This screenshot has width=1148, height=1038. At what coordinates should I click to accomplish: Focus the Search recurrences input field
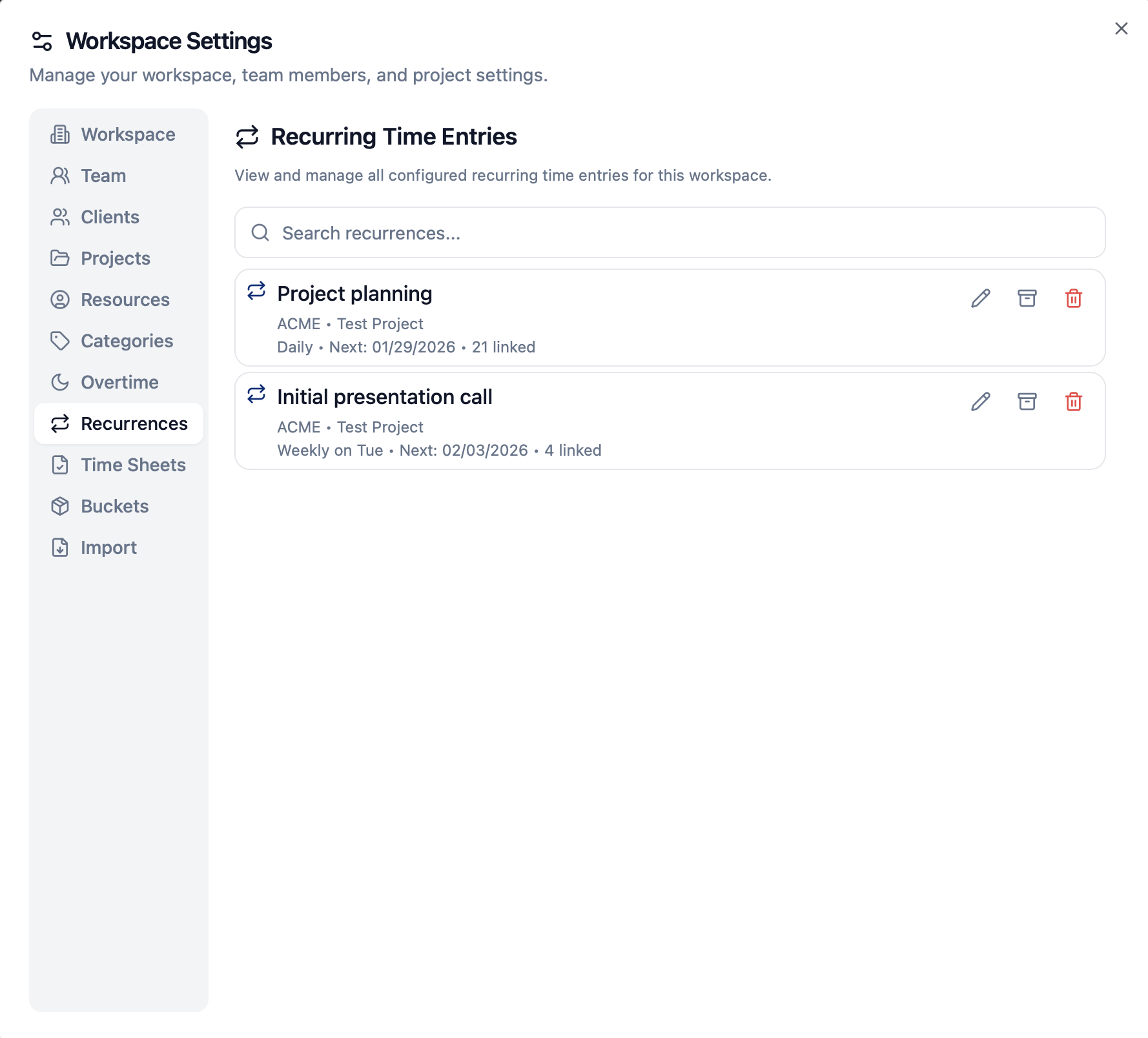pyautogui.click(x=670, y=232)
